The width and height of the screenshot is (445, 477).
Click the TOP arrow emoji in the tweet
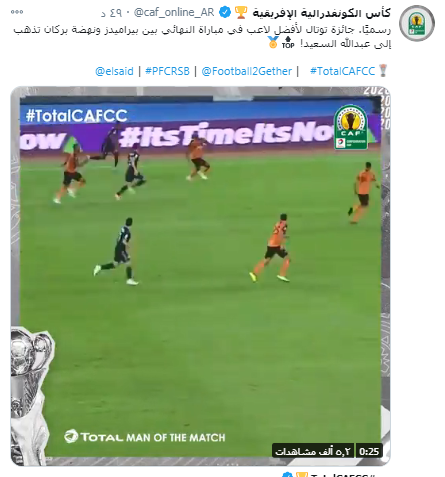[x=288, y=43]
